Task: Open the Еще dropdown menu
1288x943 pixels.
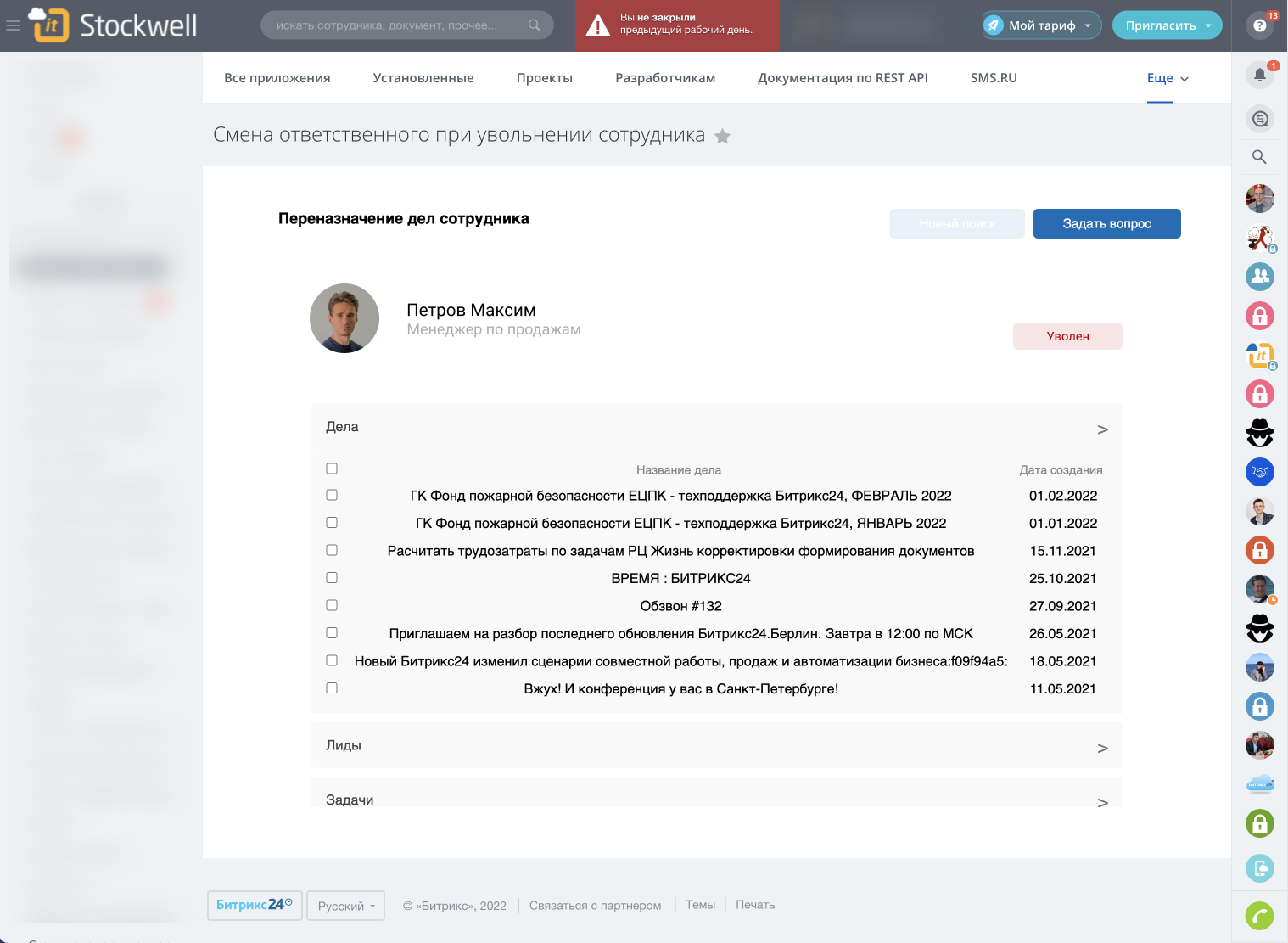Action: coord(1167,78)
